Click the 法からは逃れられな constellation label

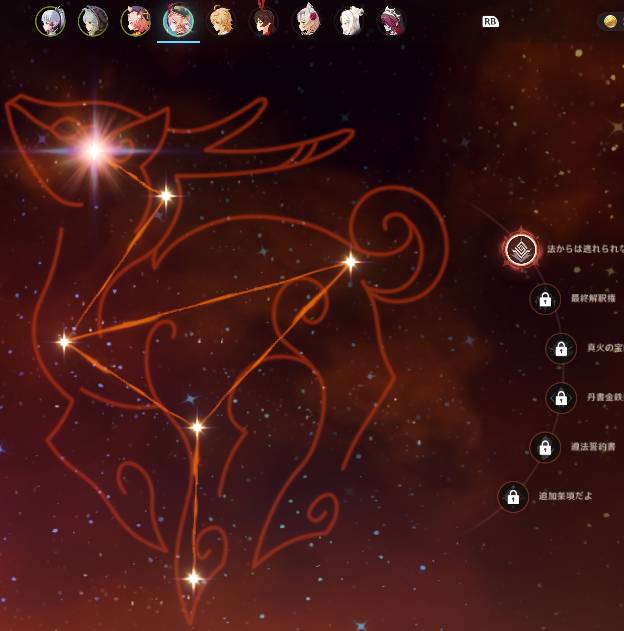[585, 249]
